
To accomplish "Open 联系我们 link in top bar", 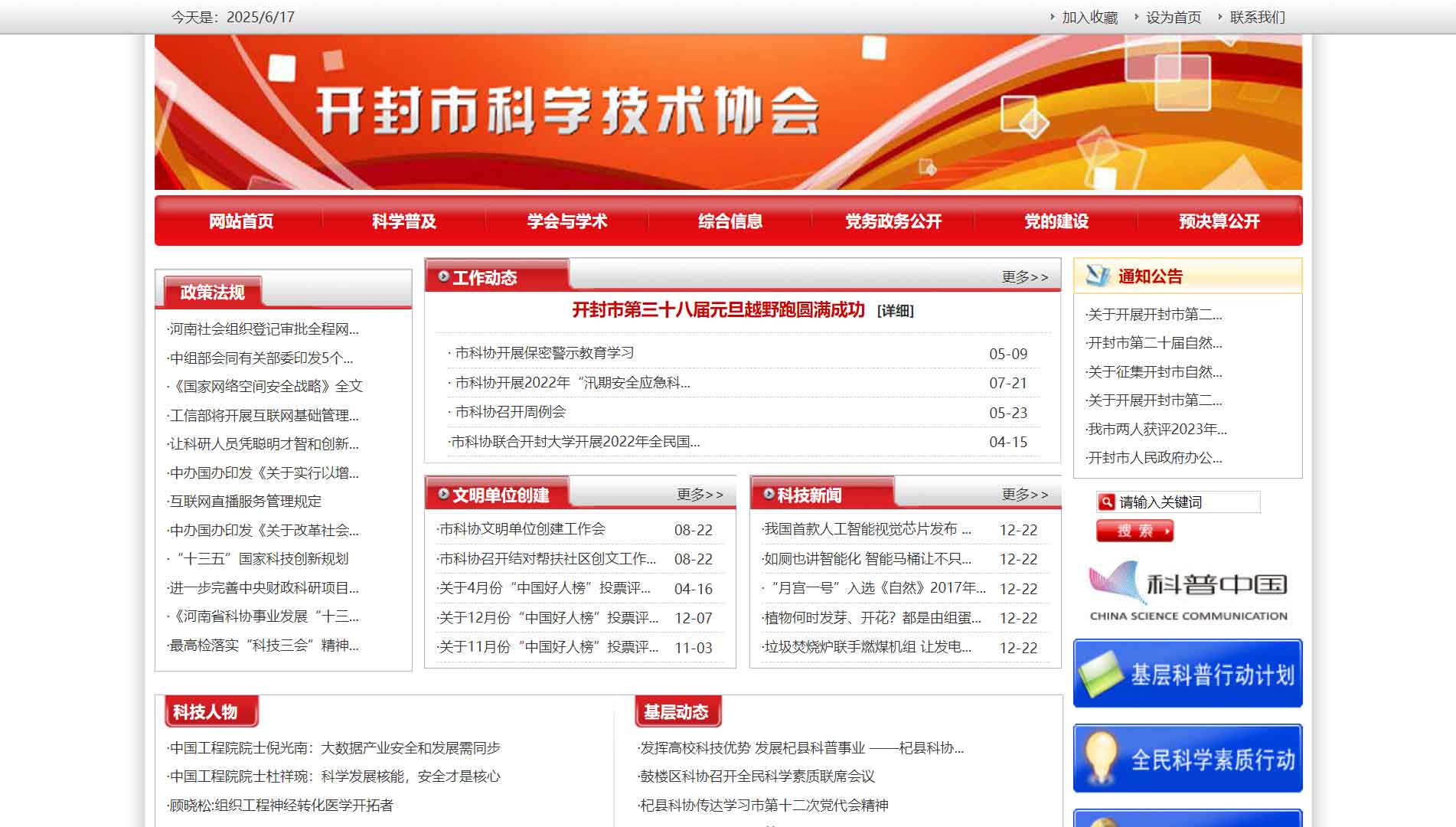I will (x=1258, y=17).
